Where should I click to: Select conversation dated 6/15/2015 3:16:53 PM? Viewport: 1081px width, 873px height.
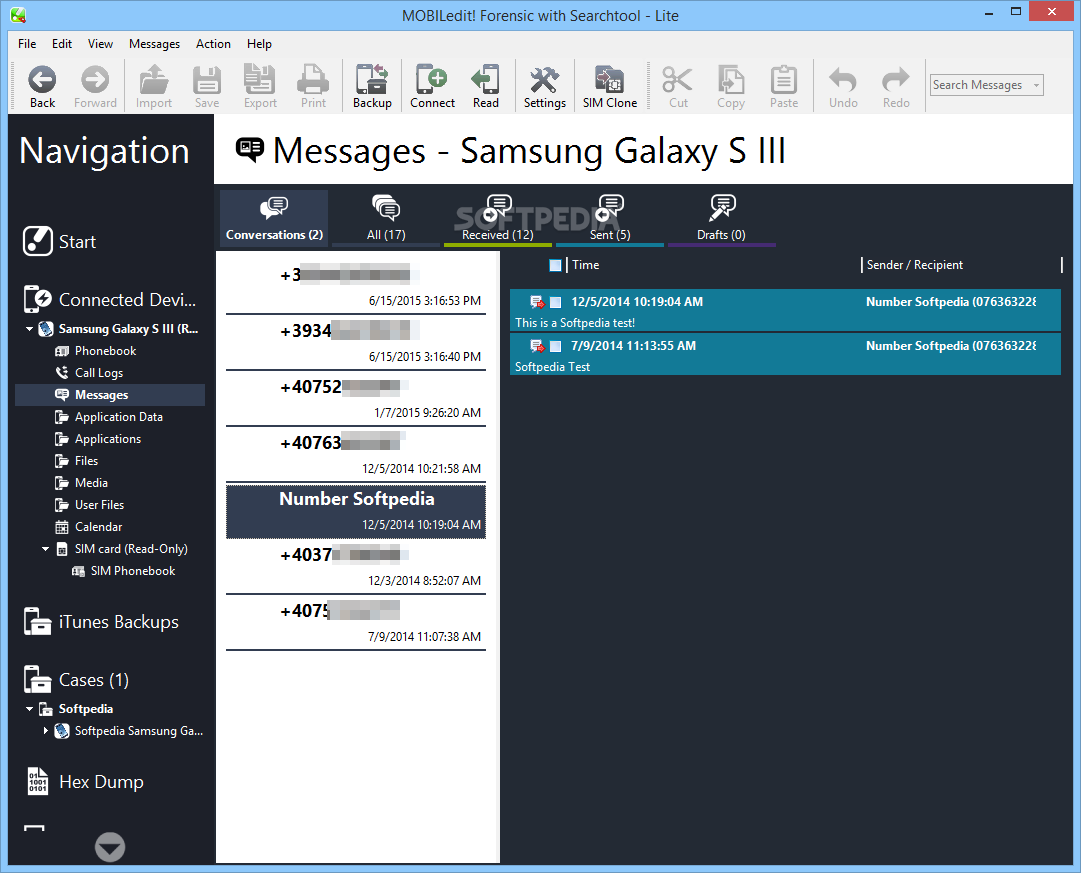coord(356,286)
